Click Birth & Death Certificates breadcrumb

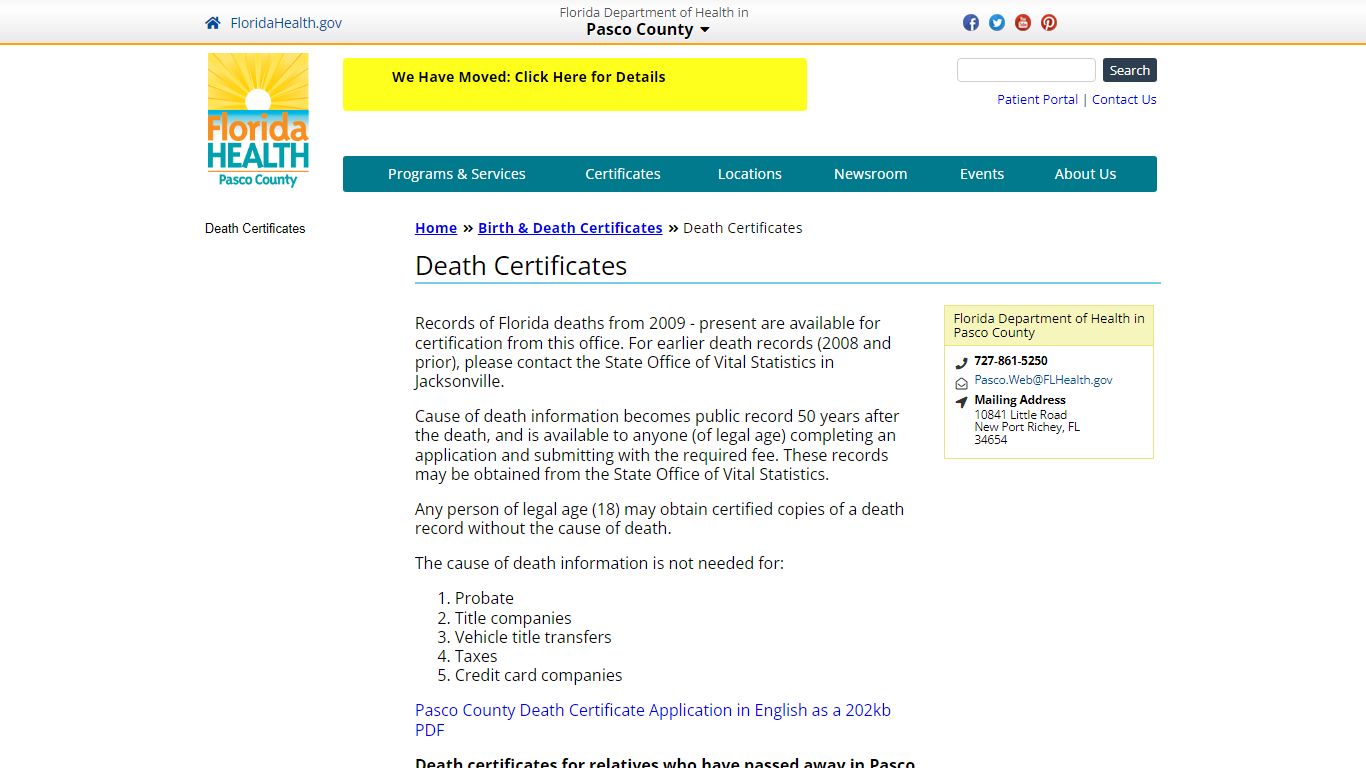click(570, 228)
